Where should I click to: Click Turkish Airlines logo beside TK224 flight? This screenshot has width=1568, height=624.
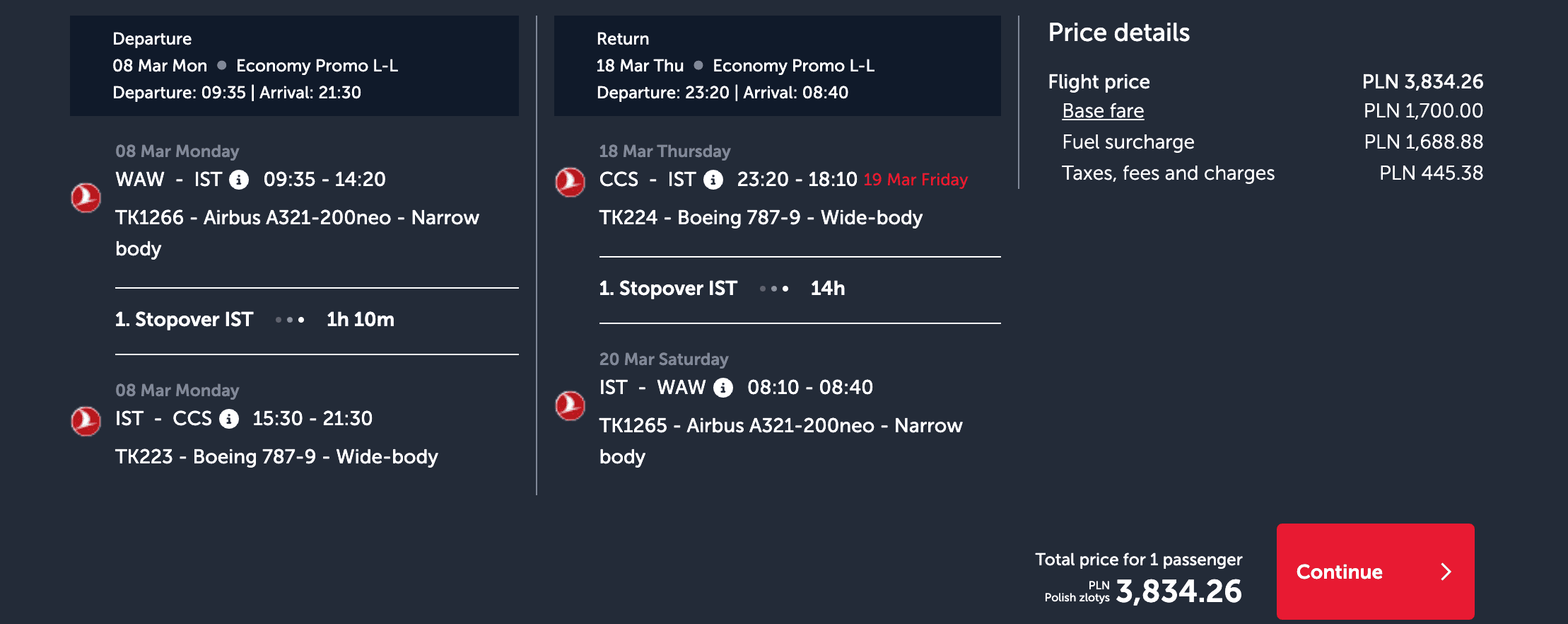[x=570, y=182]
